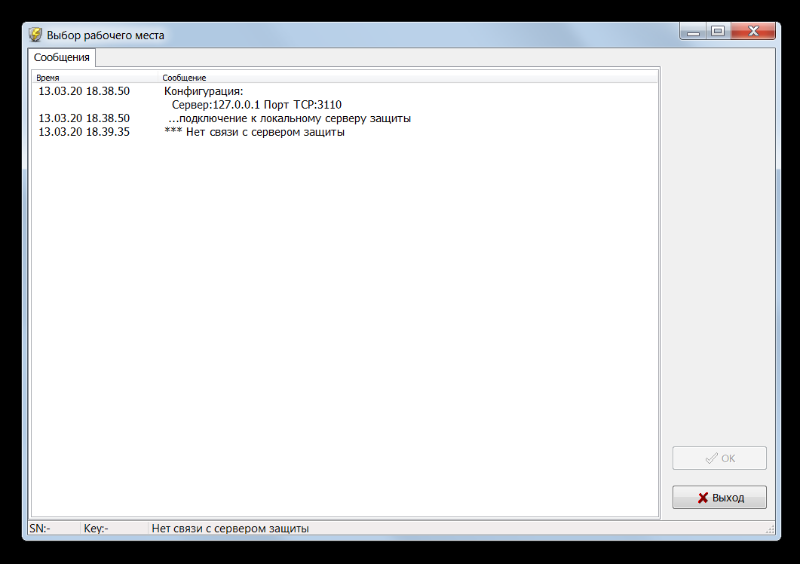Click the Key:- status bar field
The image size is (800, 564).
(115, 528)
